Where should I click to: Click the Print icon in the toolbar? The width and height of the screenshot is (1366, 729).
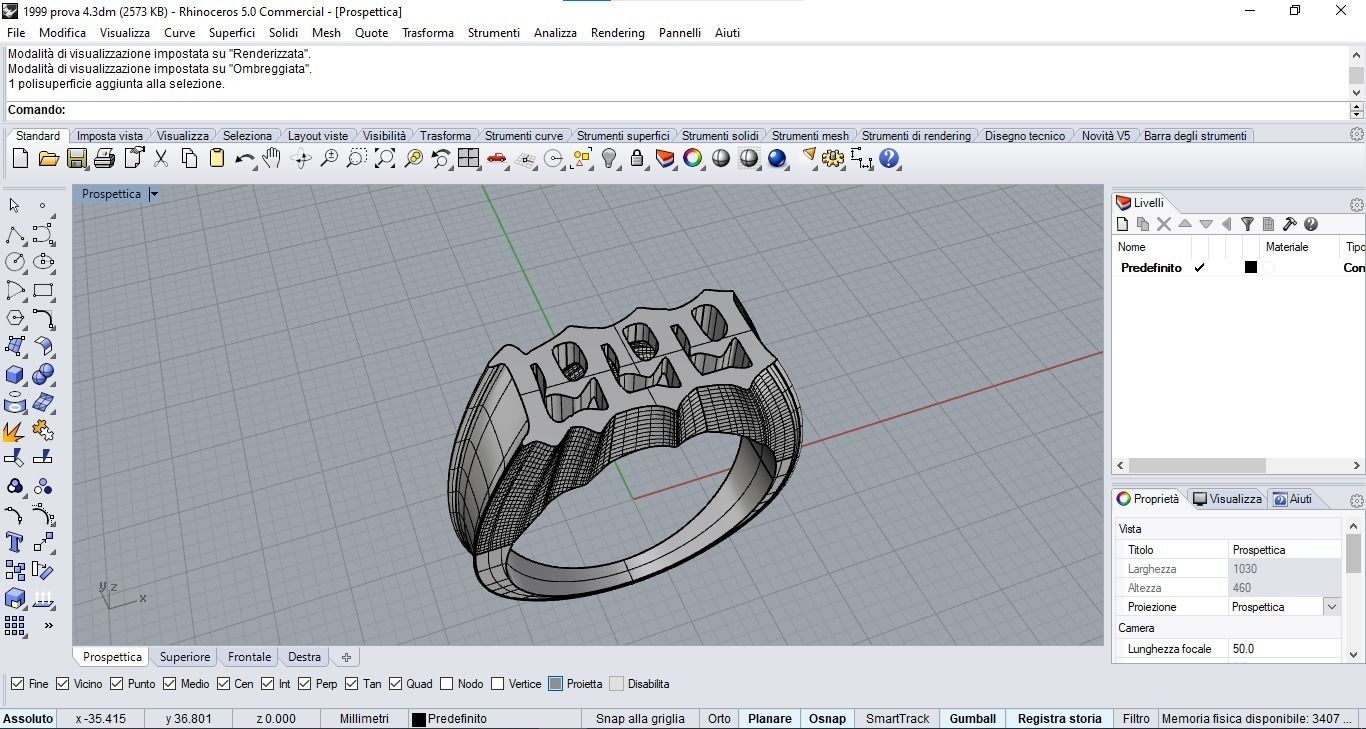[104, 158]
